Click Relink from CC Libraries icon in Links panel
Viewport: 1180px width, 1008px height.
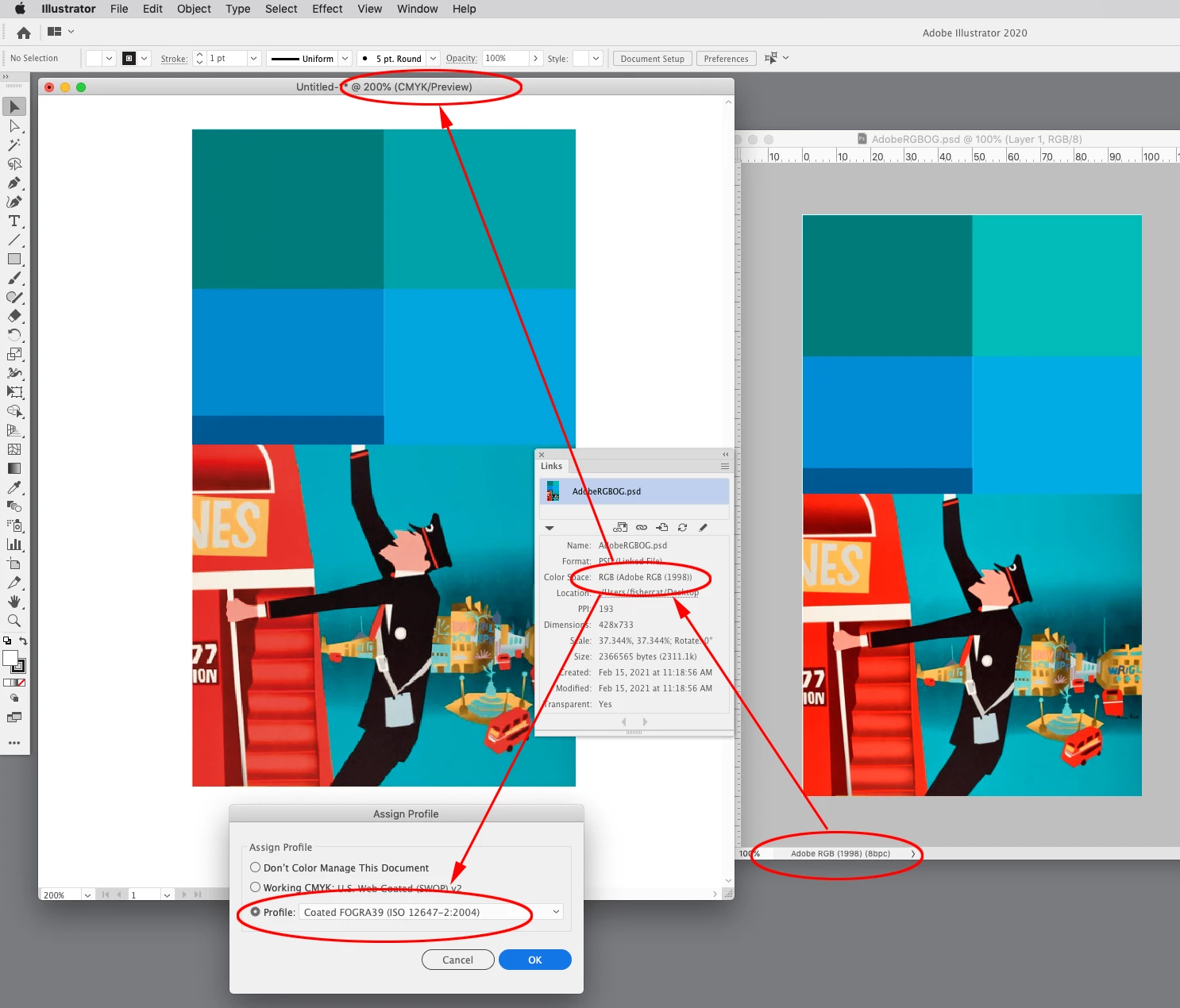pyautogui.click(x=620, y=527)
